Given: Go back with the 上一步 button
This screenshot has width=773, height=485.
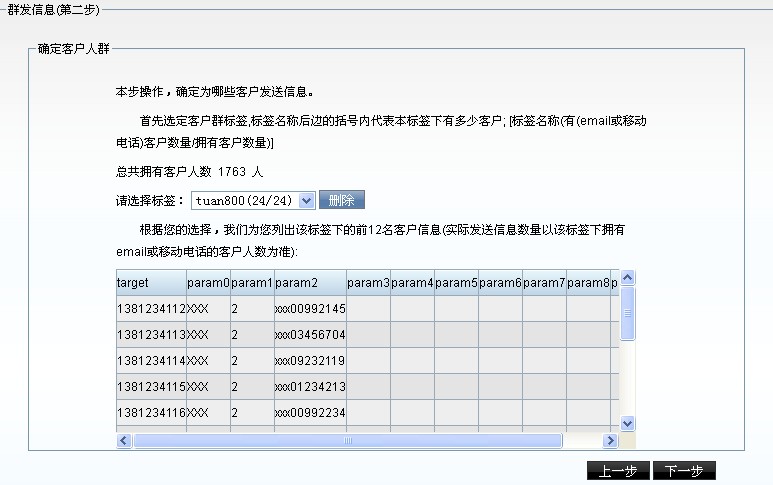Looking at the screenshot, I should 618,471.
